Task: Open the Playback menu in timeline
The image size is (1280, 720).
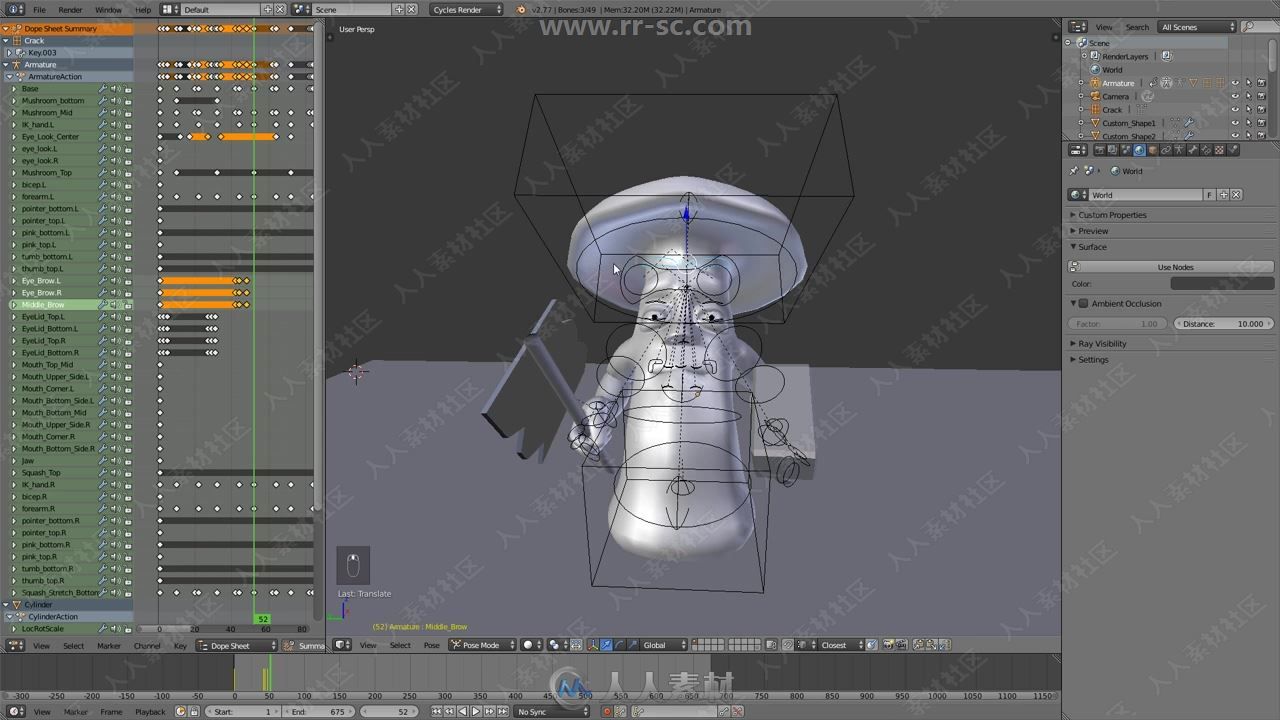Action: [150, 712]
